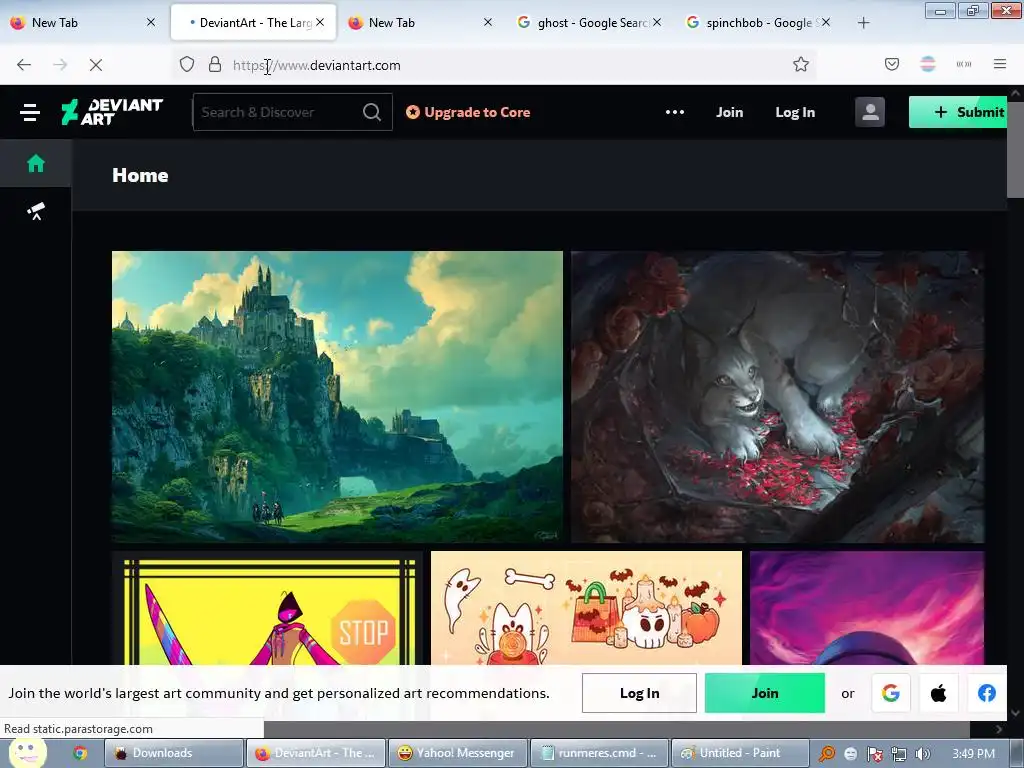Click the browser address bar

(x=496, y=65)
